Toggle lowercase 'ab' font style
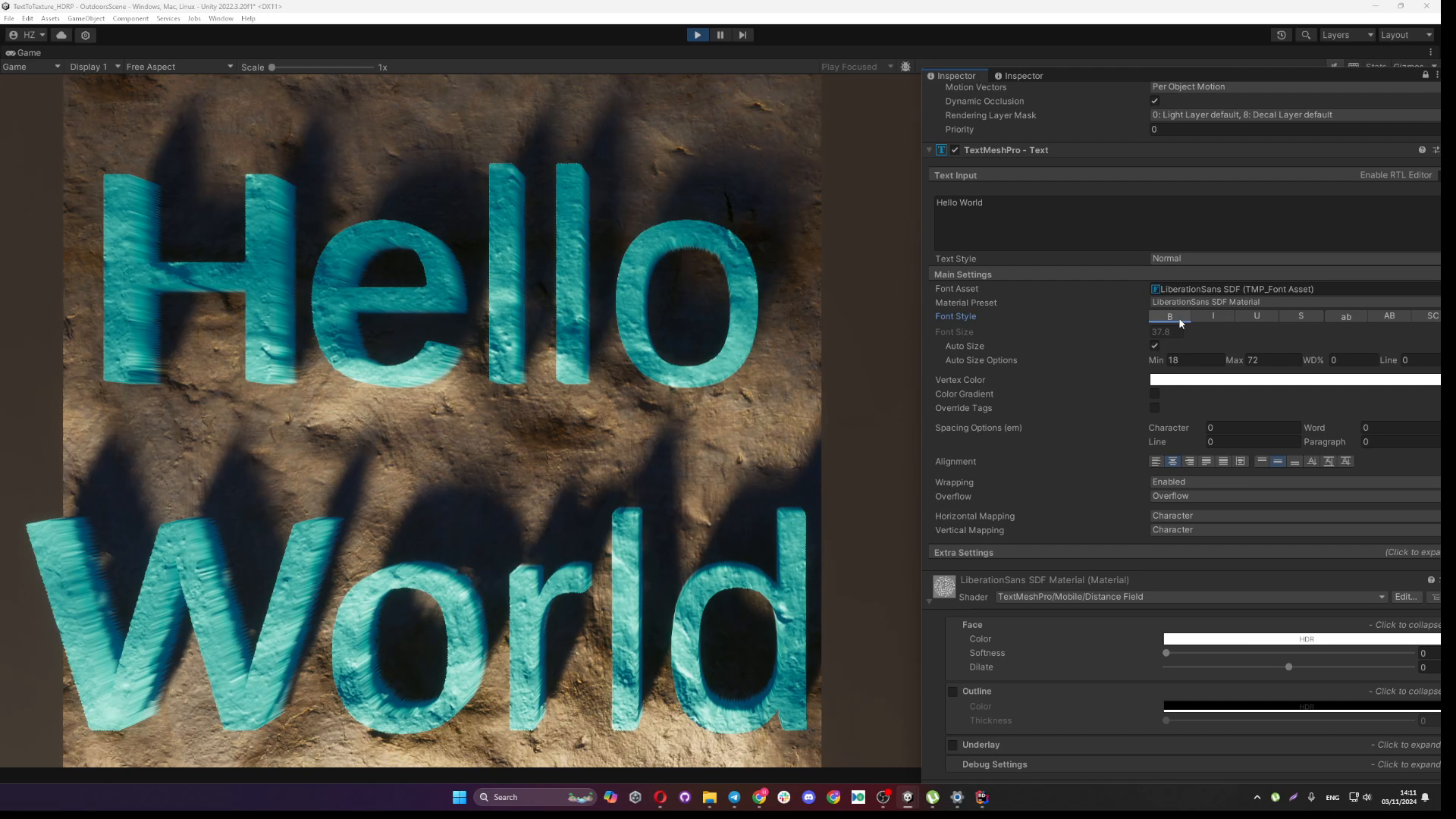Screen dimensions: 1456x819 (x=1345, y=316)
